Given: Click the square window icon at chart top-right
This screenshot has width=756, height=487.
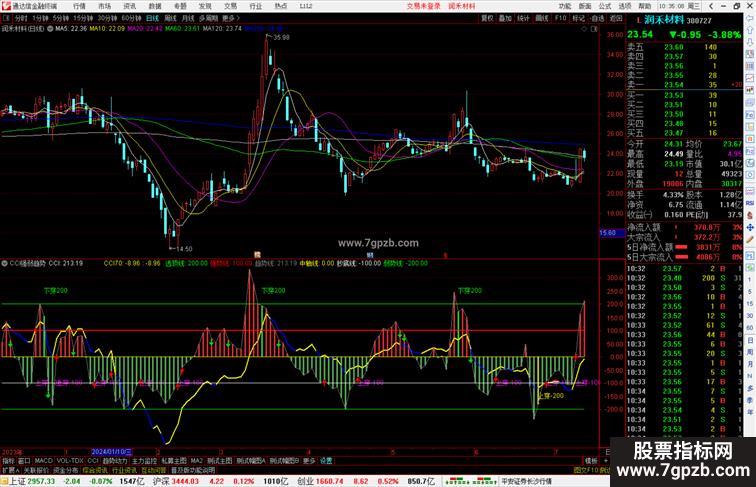Looking at the screenshot, I should pos(594,29).
